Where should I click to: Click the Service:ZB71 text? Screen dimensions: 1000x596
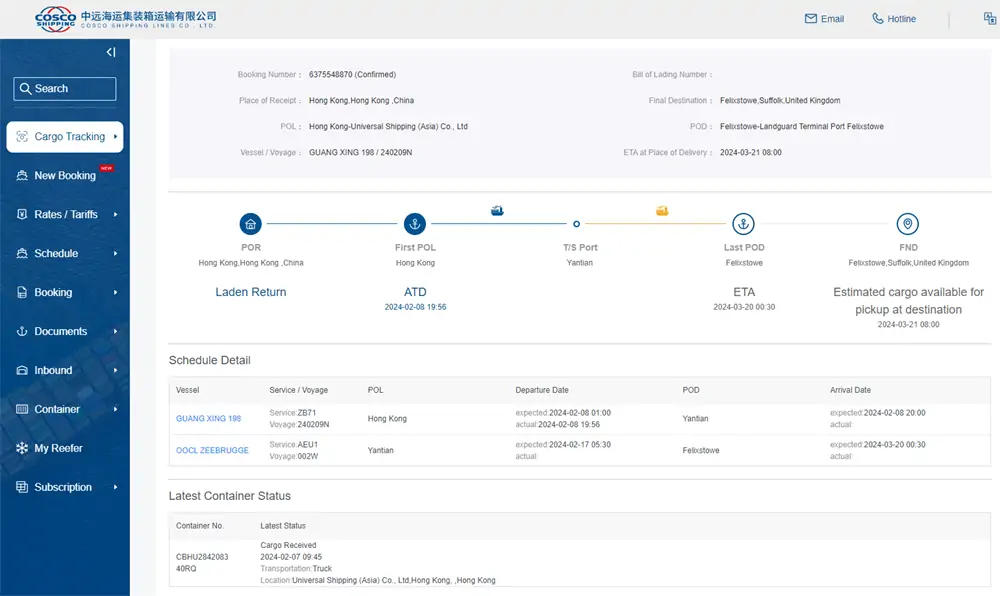(x=293, y=412)
